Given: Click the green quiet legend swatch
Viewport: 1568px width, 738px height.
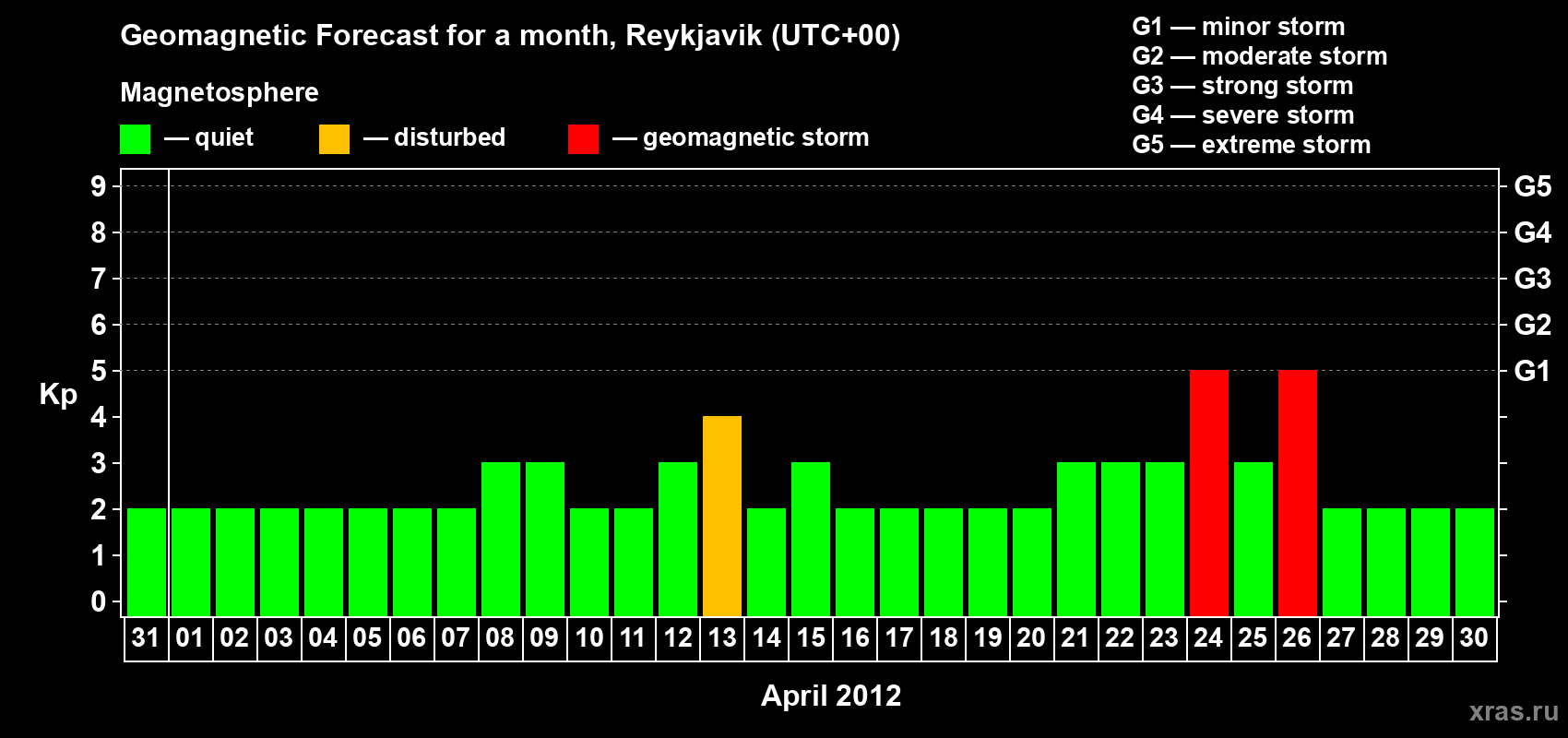Looking at the screenshot, I should pos(135,139).
